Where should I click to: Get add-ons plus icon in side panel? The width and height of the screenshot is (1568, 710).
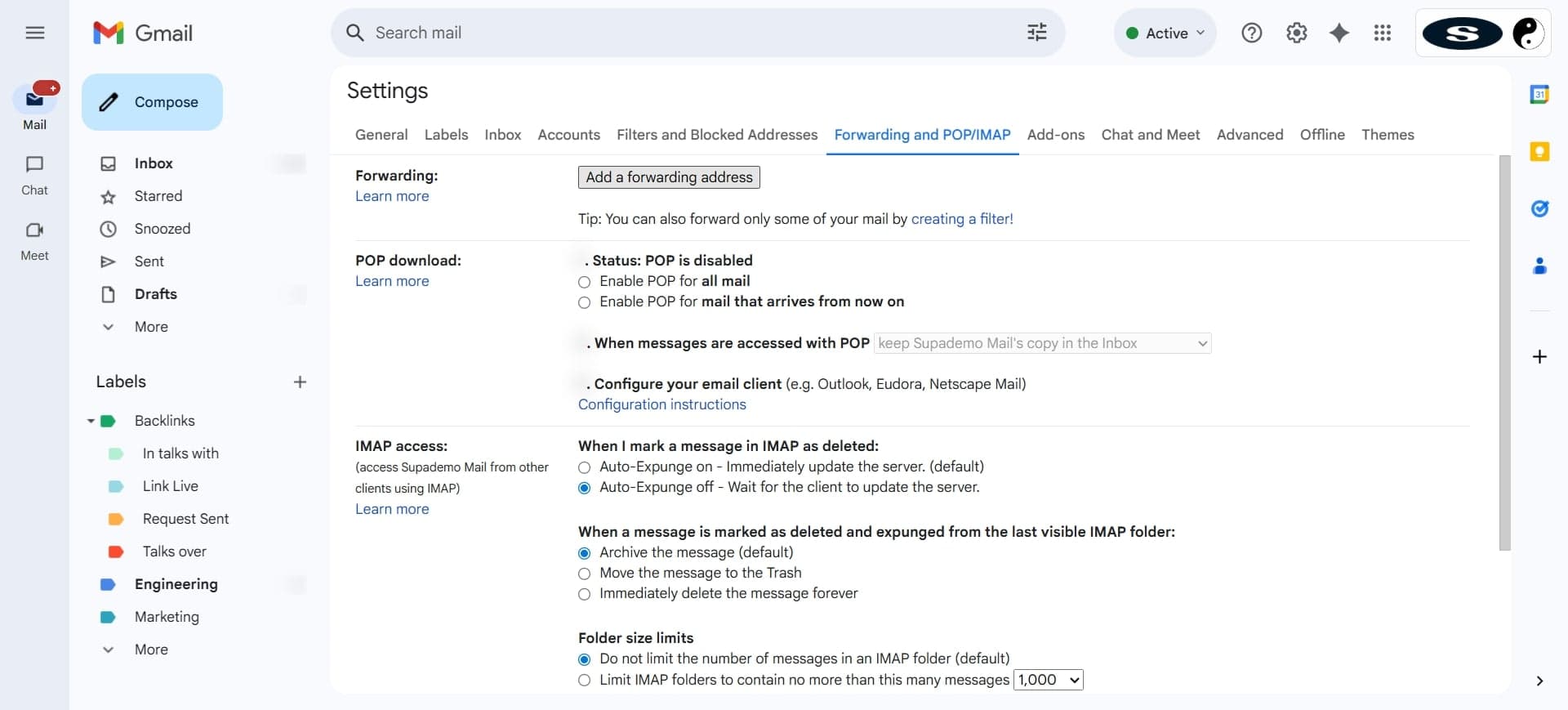coord(1539,356)
